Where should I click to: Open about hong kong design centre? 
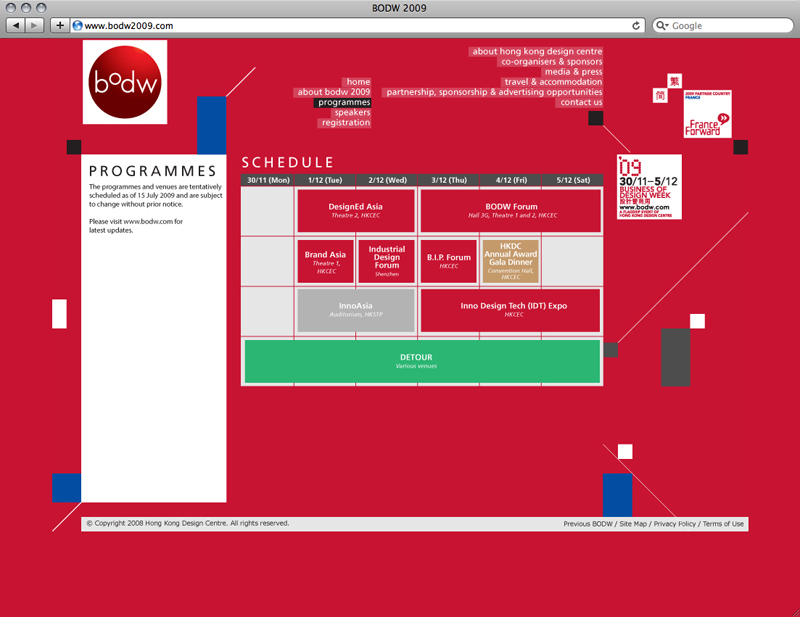537,51
